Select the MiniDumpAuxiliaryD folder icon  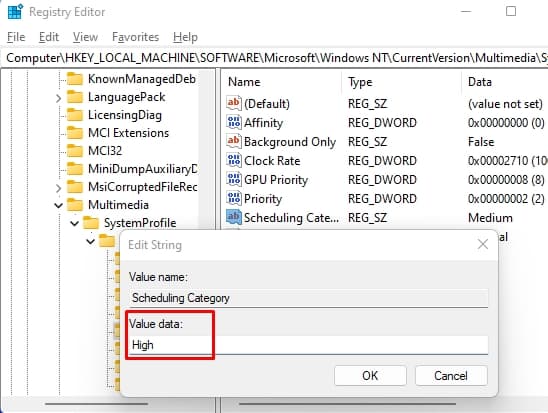(x=75, y=169)
